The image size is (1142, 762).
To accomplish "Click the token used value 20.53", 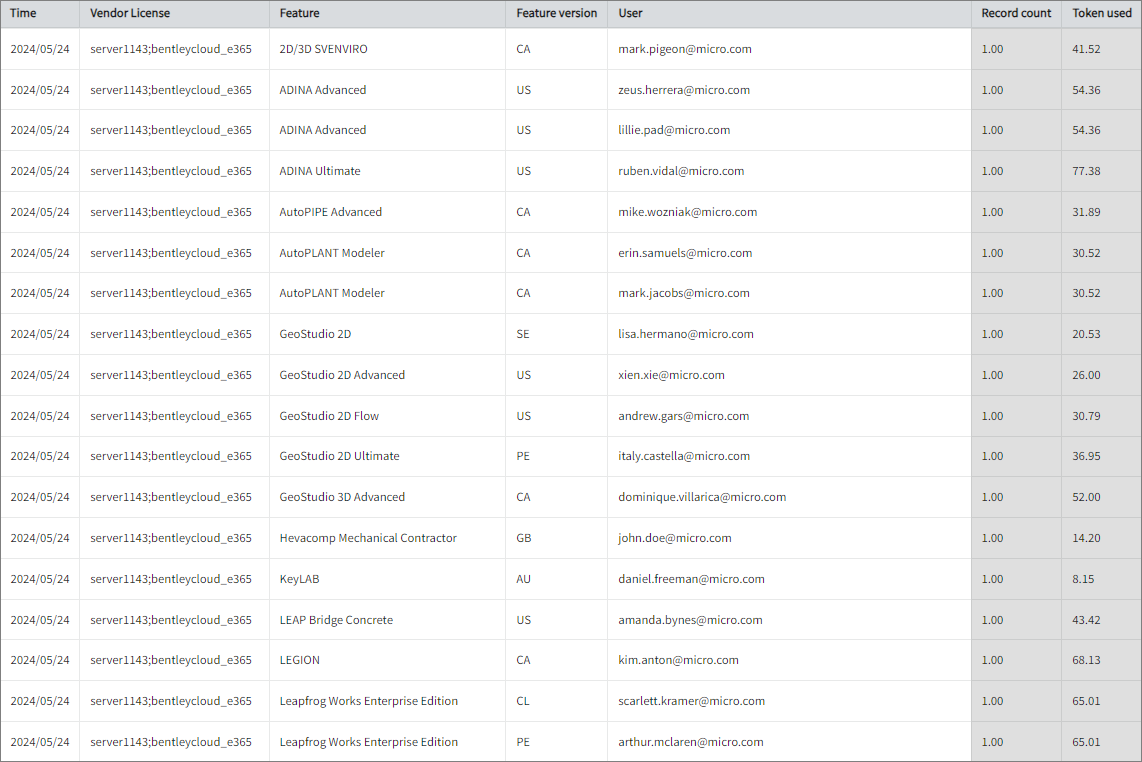I will coord(1086,334).
